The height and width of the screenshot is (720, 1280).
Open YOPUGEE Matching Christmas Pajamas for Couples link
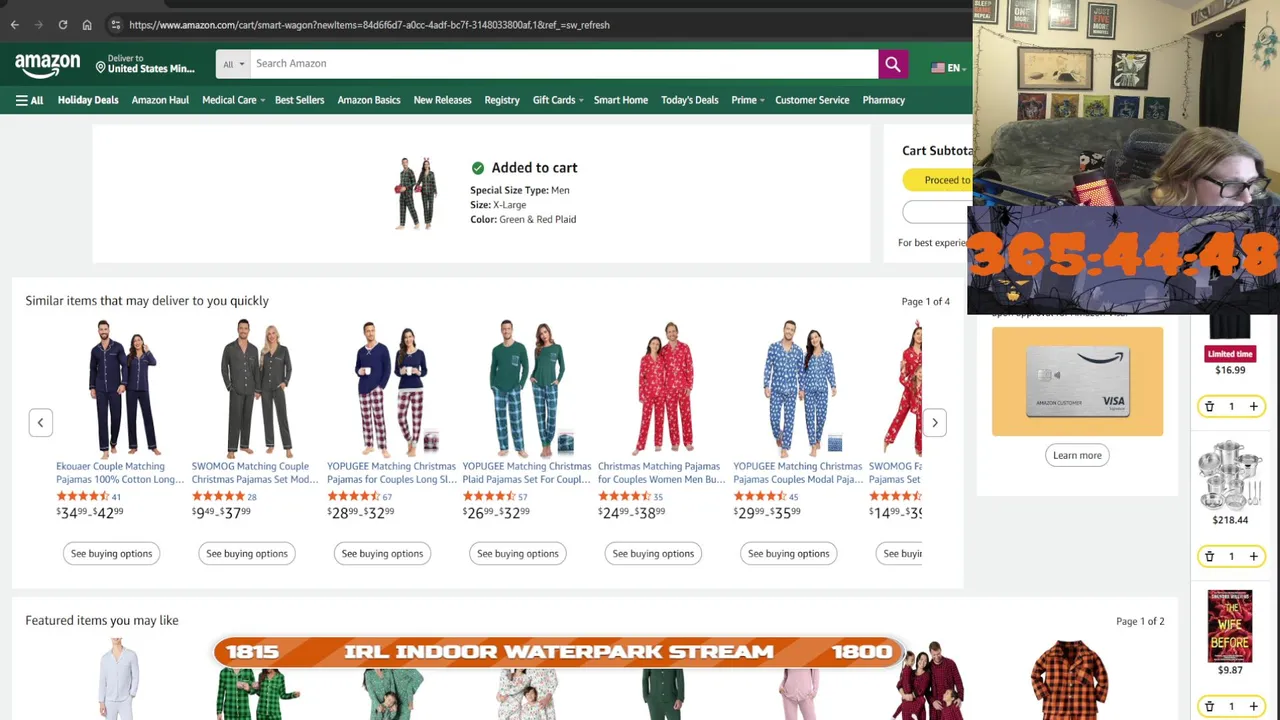click(x=391, y=472)
